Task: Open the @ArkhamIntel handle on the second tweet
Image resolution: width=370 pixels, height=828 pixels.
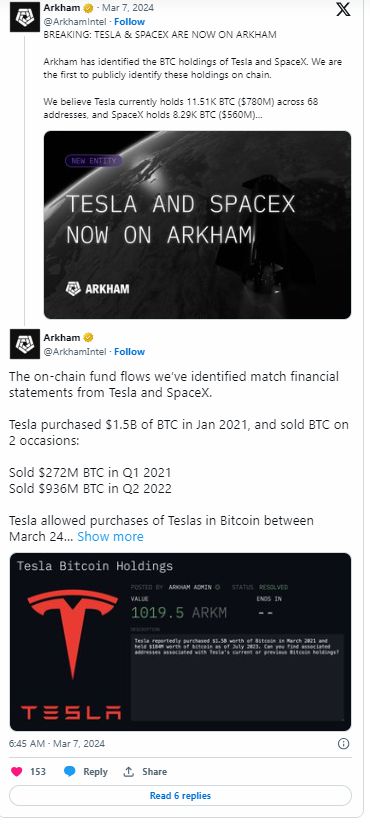Action: tap(74, 351)
